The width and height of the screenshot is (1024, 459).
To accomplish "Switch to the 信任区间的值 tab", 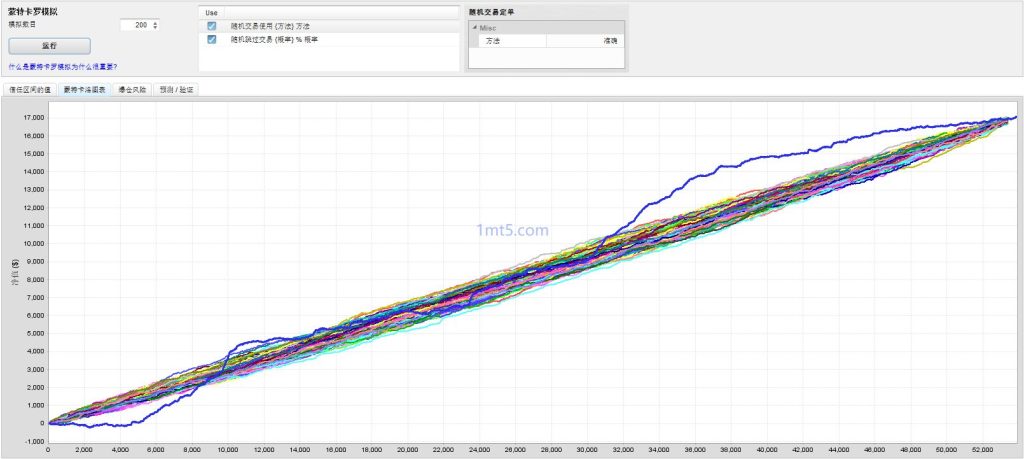I will coord(29,89).
